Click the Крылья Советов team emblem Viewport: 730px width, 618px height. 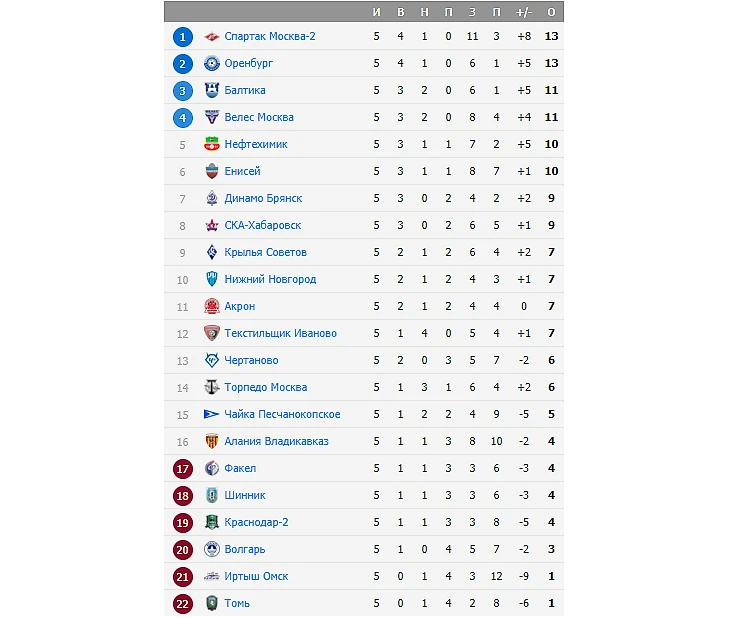212,253
